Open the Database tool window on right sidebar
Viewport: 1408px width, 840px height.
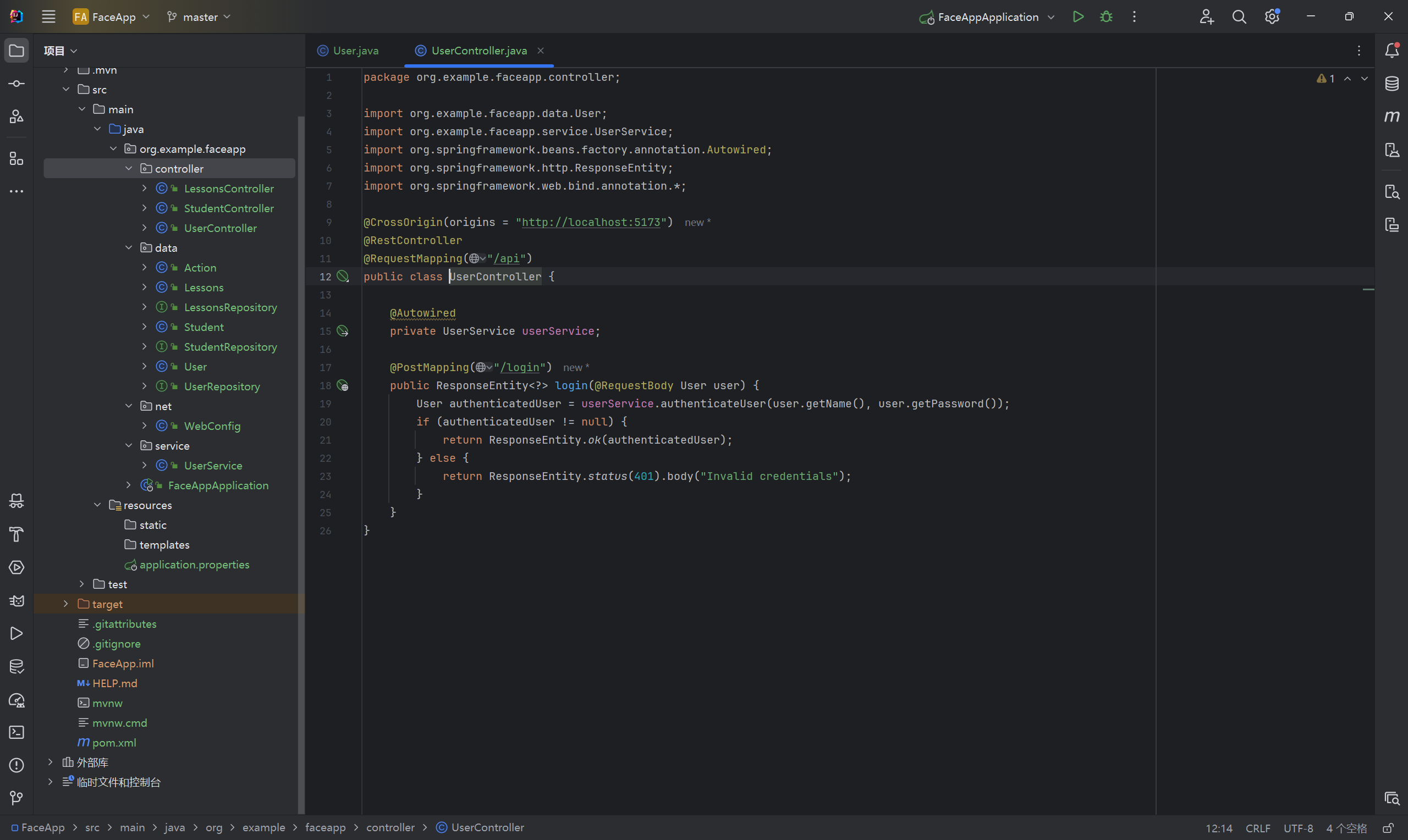point(1391,84)
